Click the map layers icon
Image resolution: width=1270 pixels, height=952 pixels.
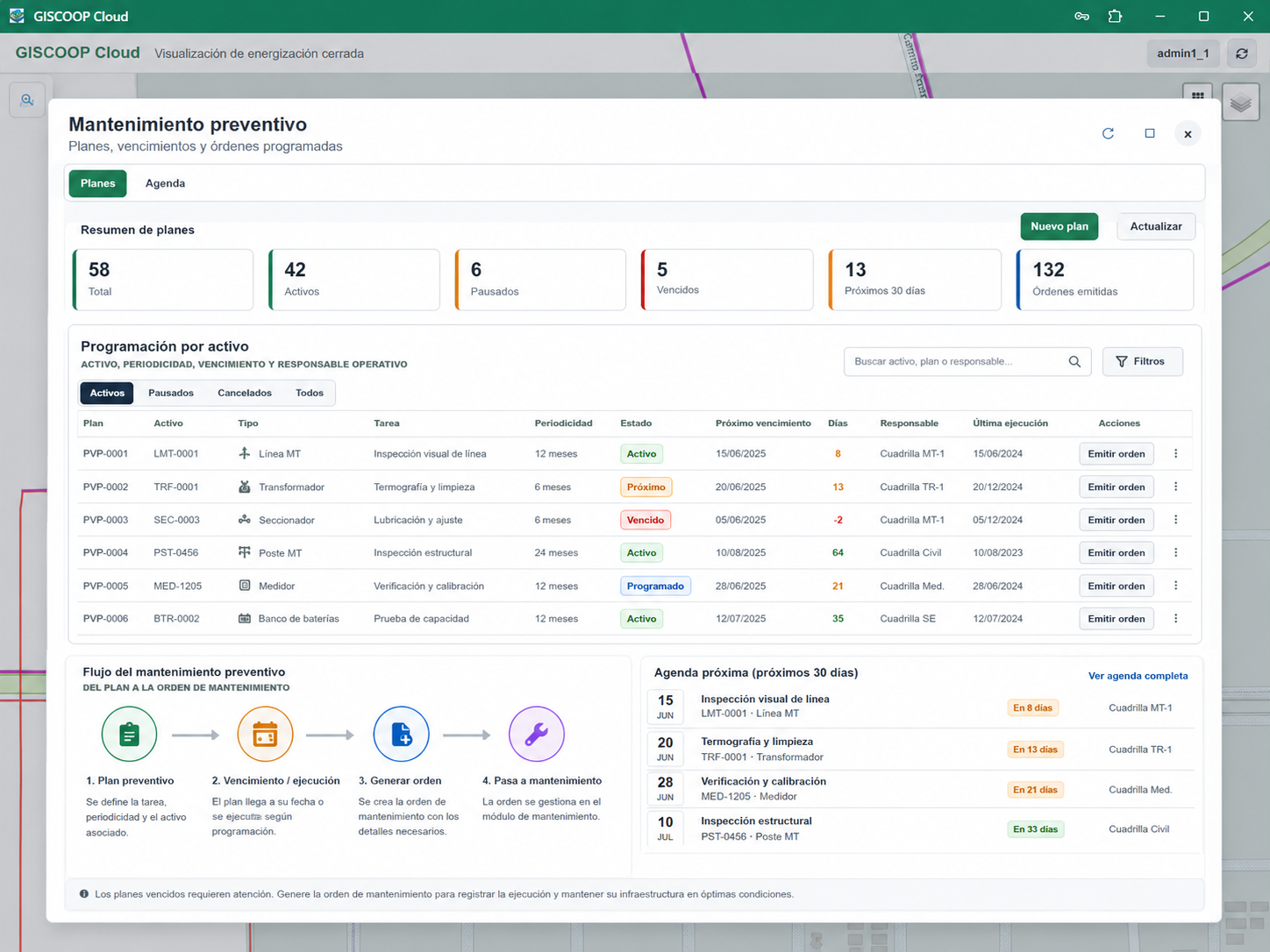[x=1240, y=103]
